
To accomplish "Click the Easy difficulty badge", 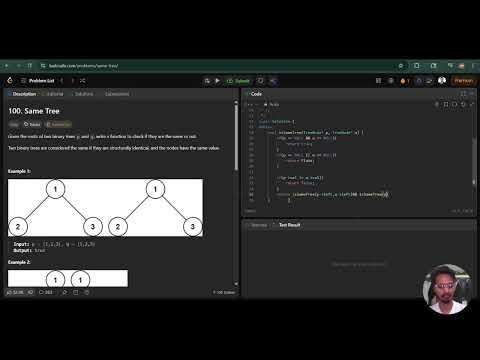I will [14, 124].
